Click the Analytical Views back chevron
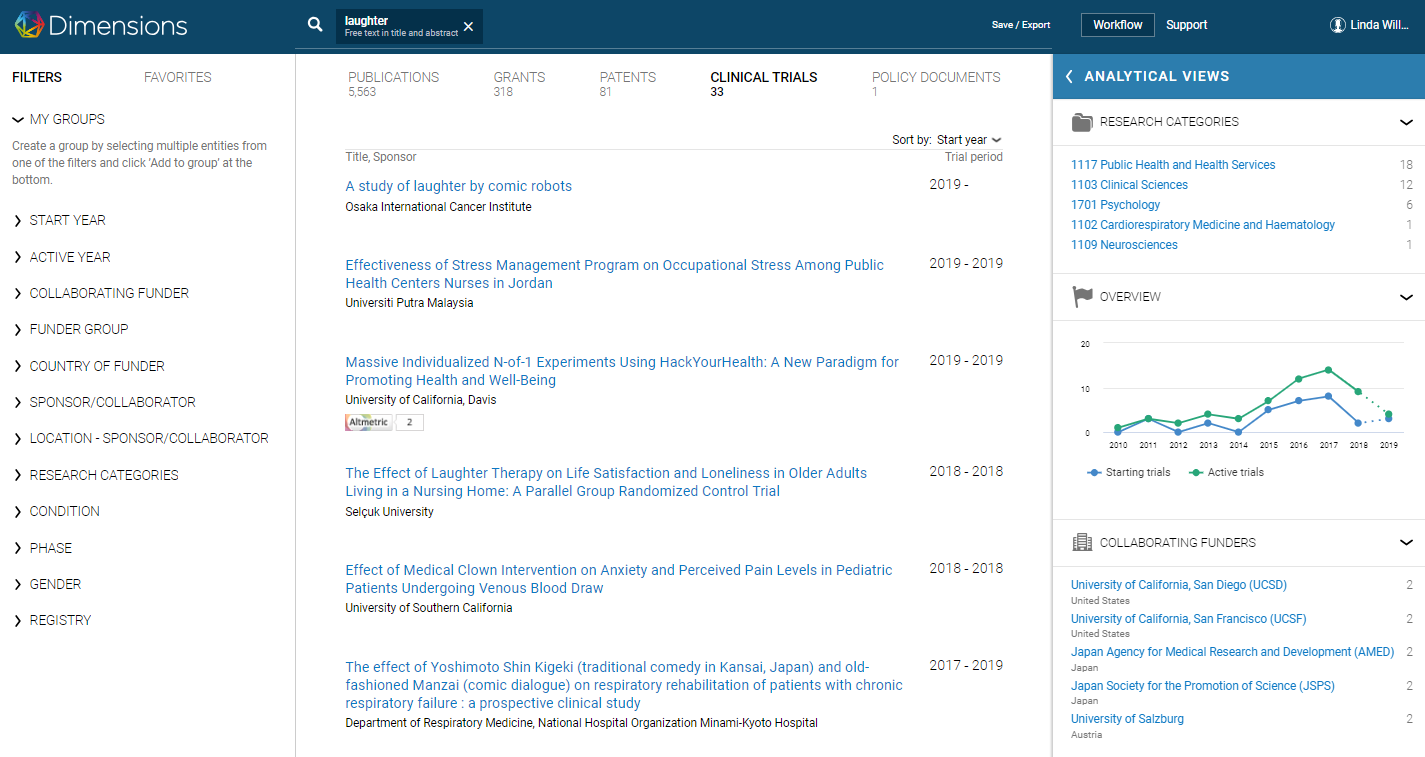Image resolution: width=1425 pixels, height=757 pixels. pos(1069,76)
